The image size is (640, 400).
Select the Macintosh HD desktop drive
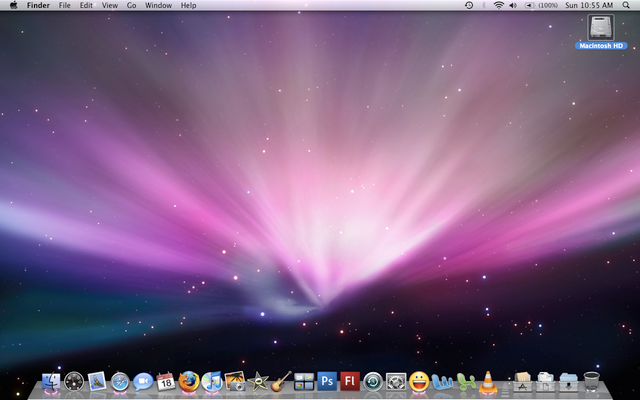(x=600, y=27)
